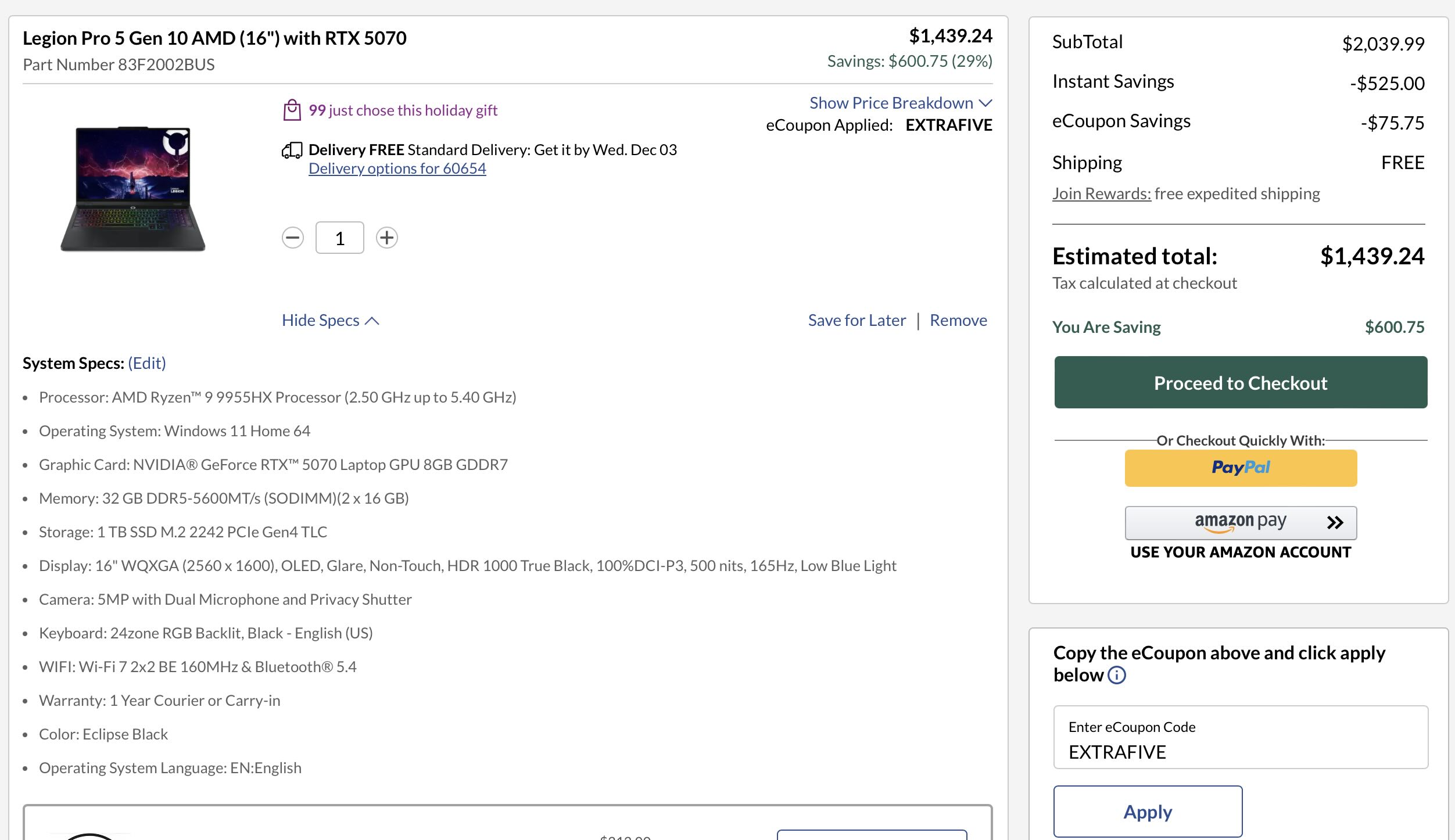The image size is (1455, 840).
Task: Click the plus quantity increase icon
Action: click(386, 238)
